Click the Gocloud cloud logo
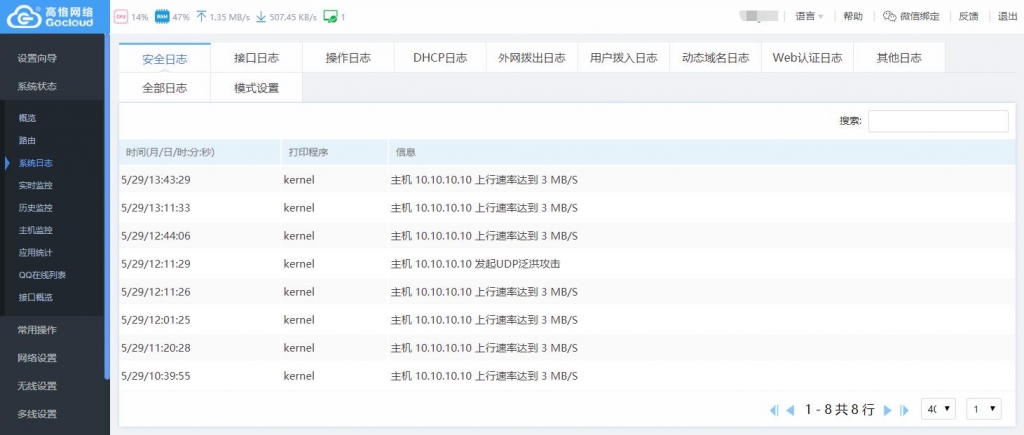This screenshot has width=1024, height=435. 20,16
